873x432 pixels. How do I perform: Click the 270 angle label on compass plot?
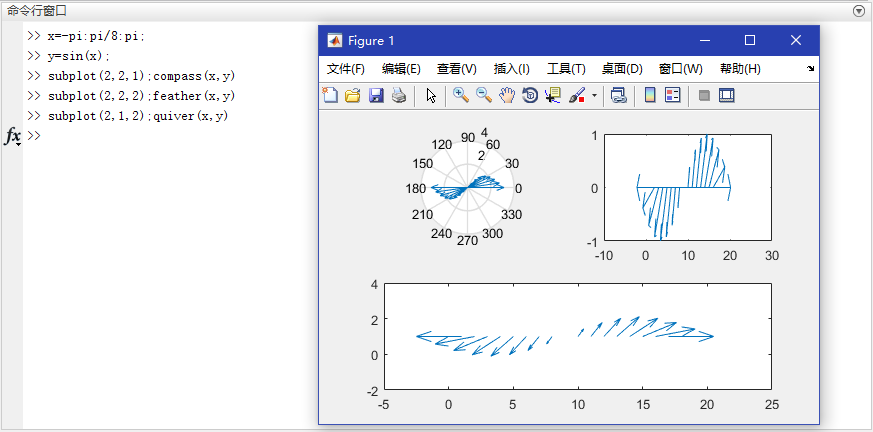467,240
